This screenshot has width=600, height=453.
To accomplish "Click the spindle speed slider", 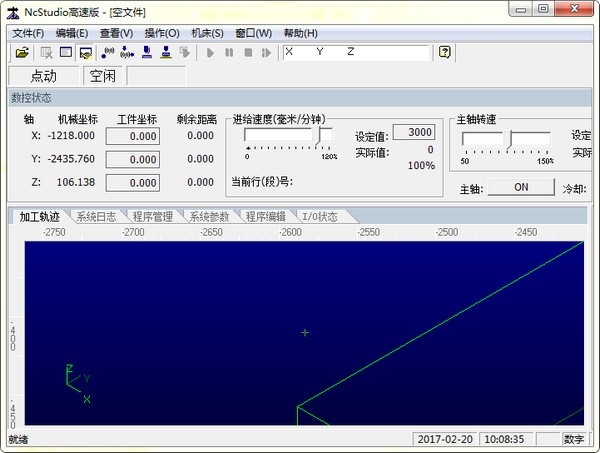I will point(506,139).
